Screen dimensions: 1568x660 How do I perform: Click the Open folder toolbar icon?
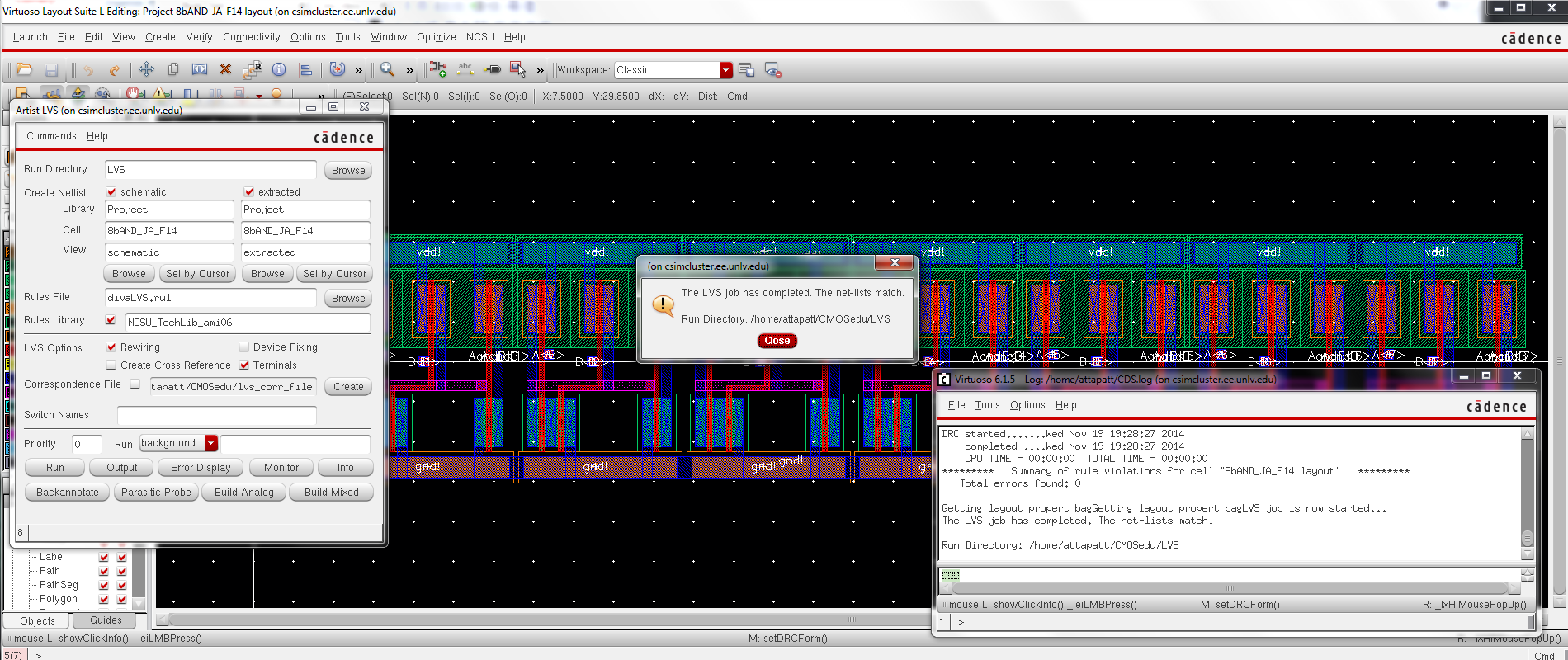24,70
